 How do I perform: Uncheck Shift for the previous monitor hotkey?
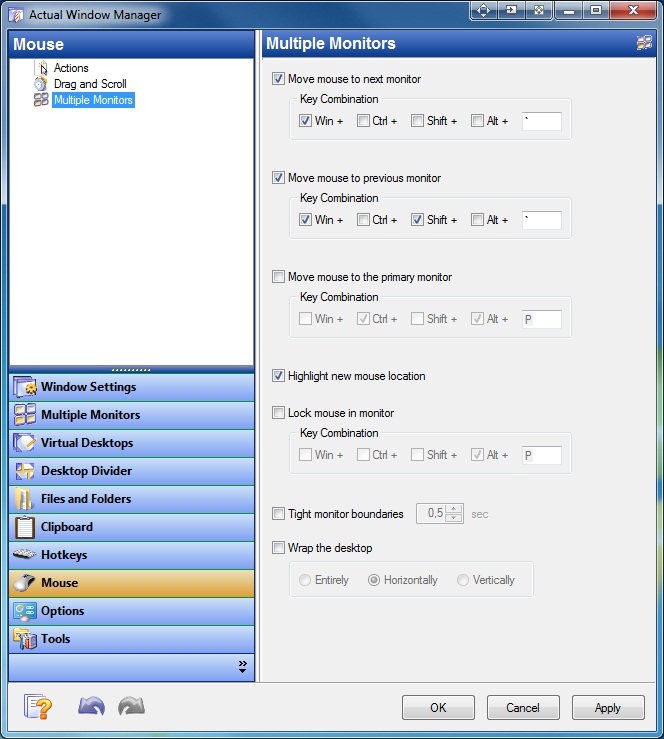point(417,220)
